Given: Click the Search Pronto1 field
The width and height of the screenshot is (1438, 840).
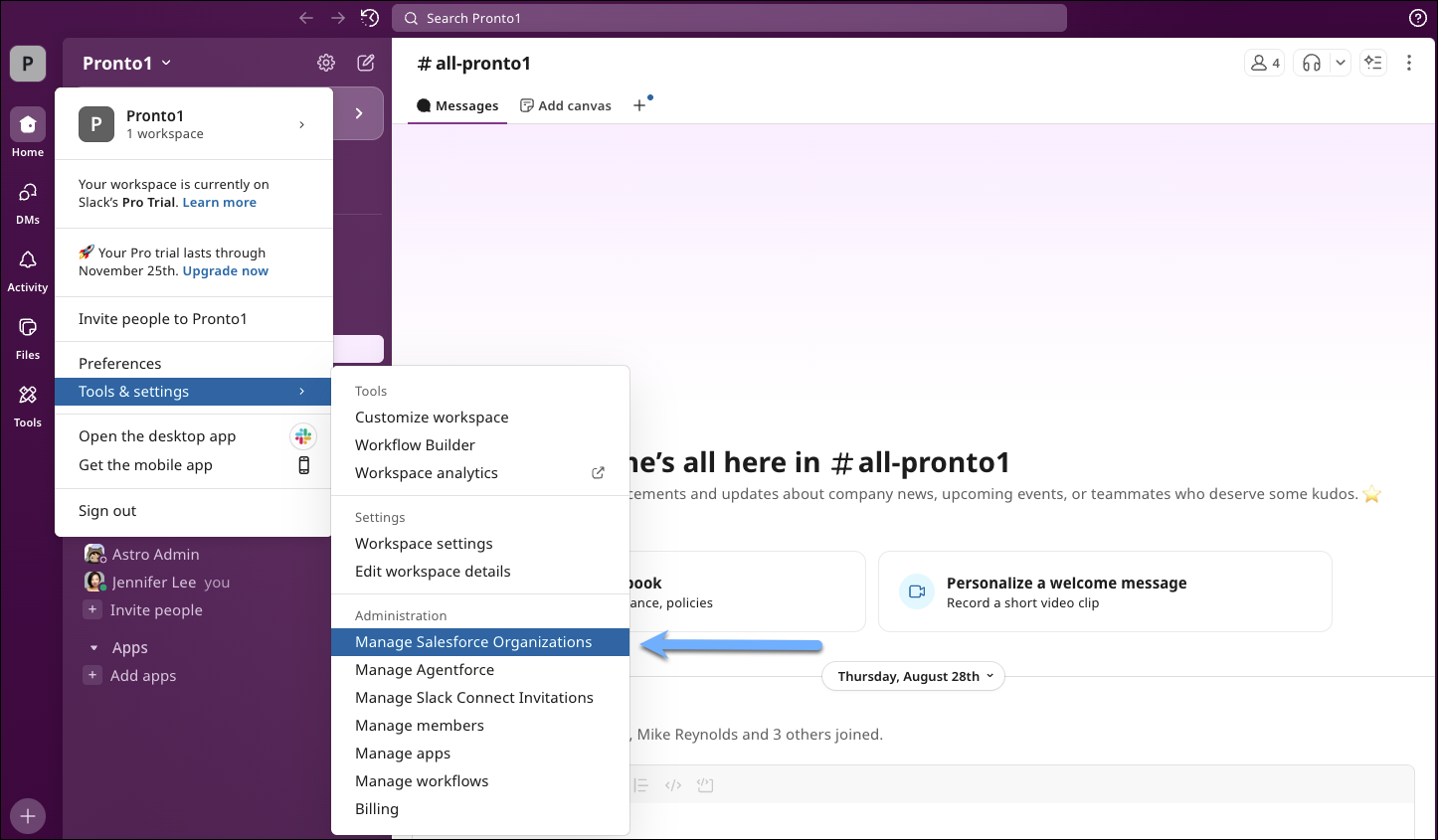Looking at the screenshot, I should 729,17.
